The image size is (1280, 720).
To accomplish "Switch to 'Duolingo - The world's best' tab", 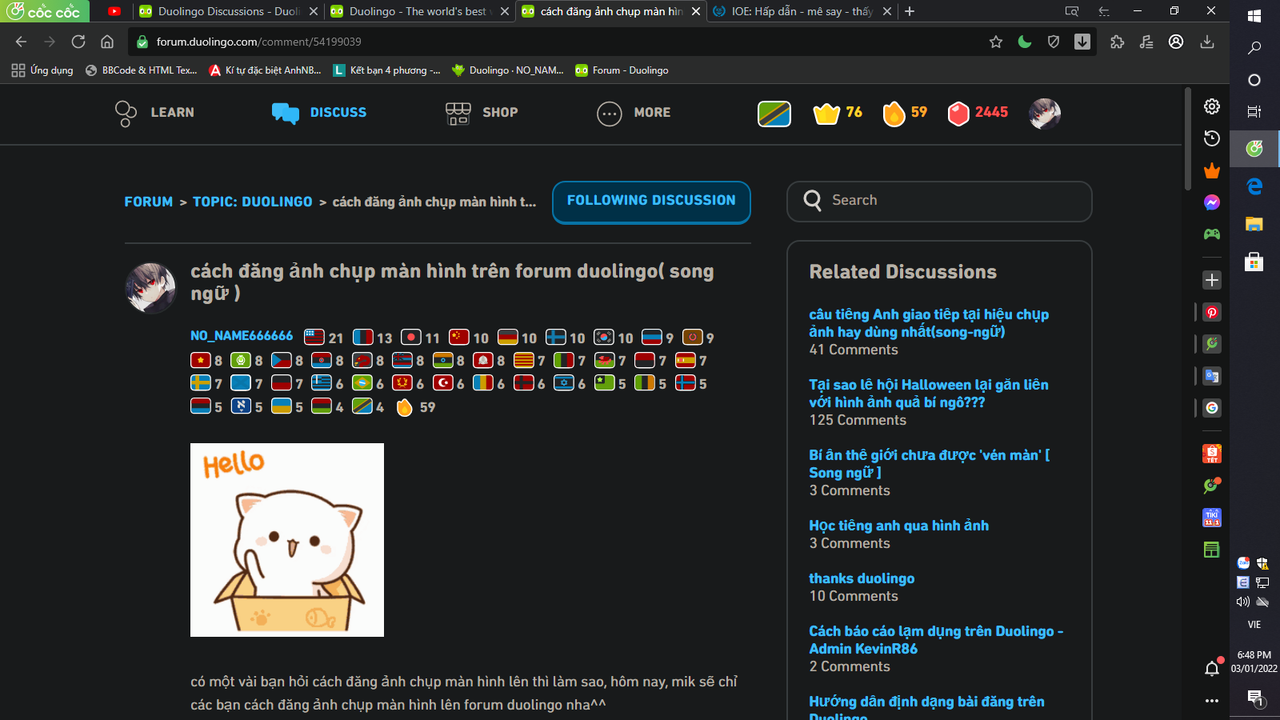I will (x=418, y=12).
